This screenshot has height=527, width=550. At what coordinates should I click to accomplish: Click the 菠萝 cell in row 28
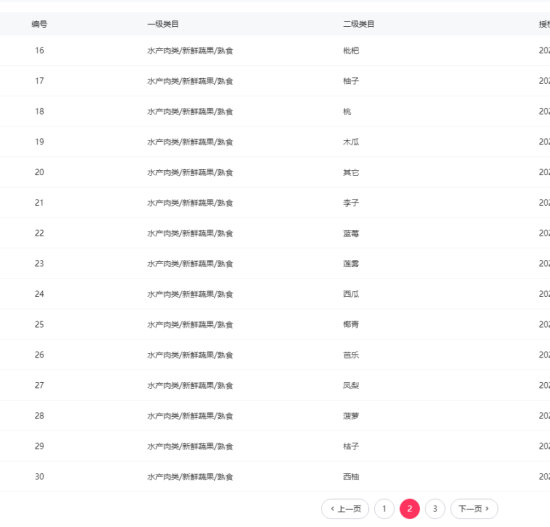pos(351,416)
